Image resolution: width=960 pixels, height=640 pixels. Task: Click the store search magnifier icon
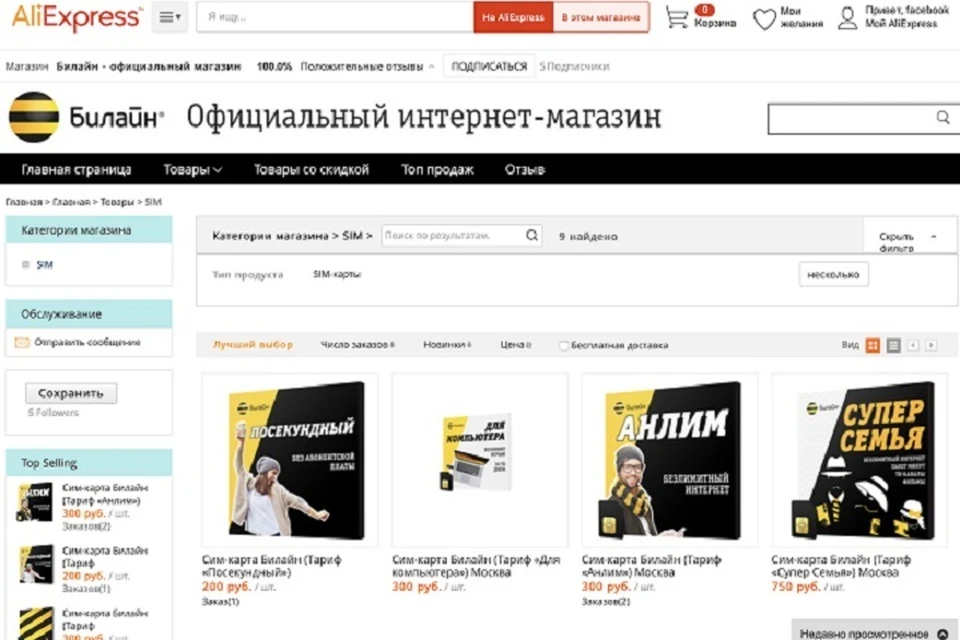[943, 117]
